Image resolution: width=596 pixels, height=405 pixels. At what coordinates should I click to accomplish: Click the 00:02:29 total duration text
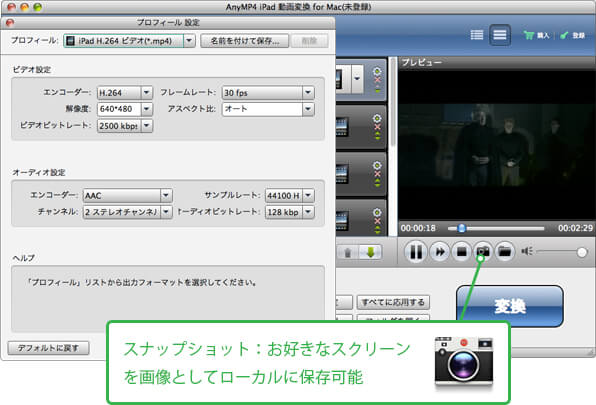tap(575, 228)
